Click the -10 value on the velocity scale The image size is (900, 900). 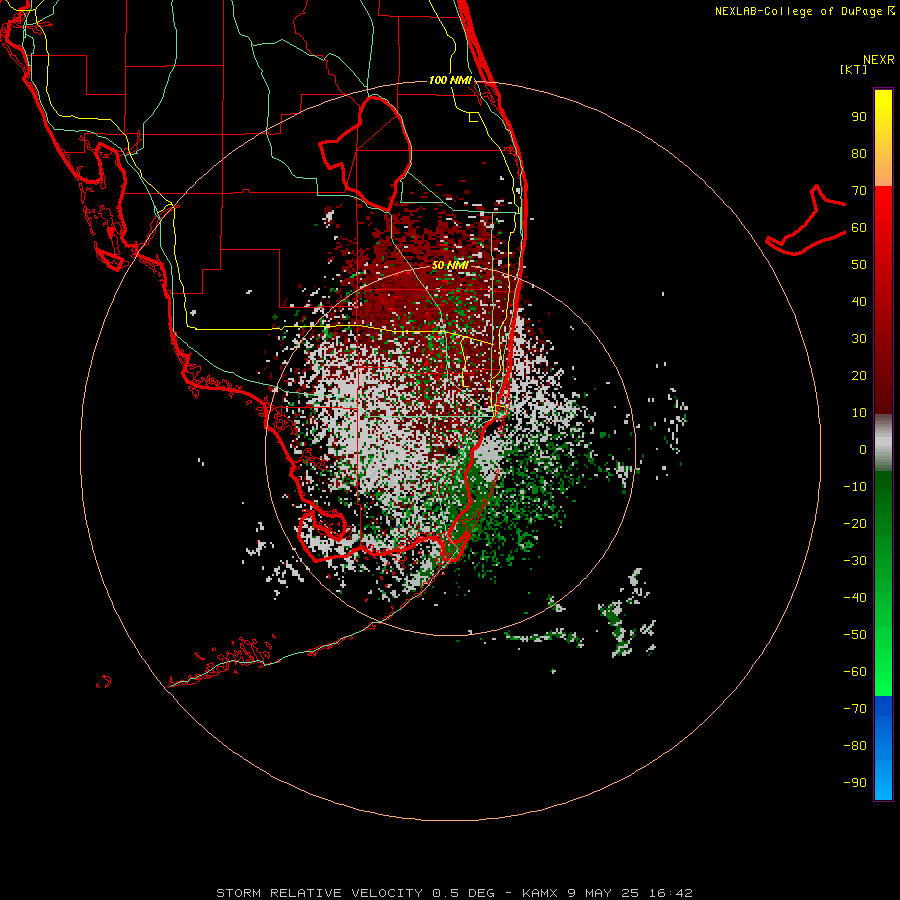(855, 487)
